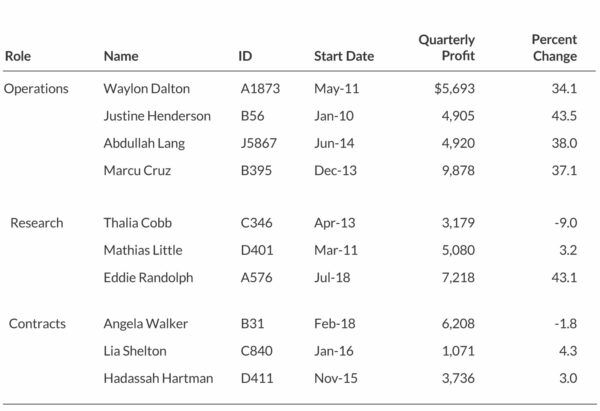Click the $5,693 quarterly profit cell
600x411 pixels.
click(454, 88)
